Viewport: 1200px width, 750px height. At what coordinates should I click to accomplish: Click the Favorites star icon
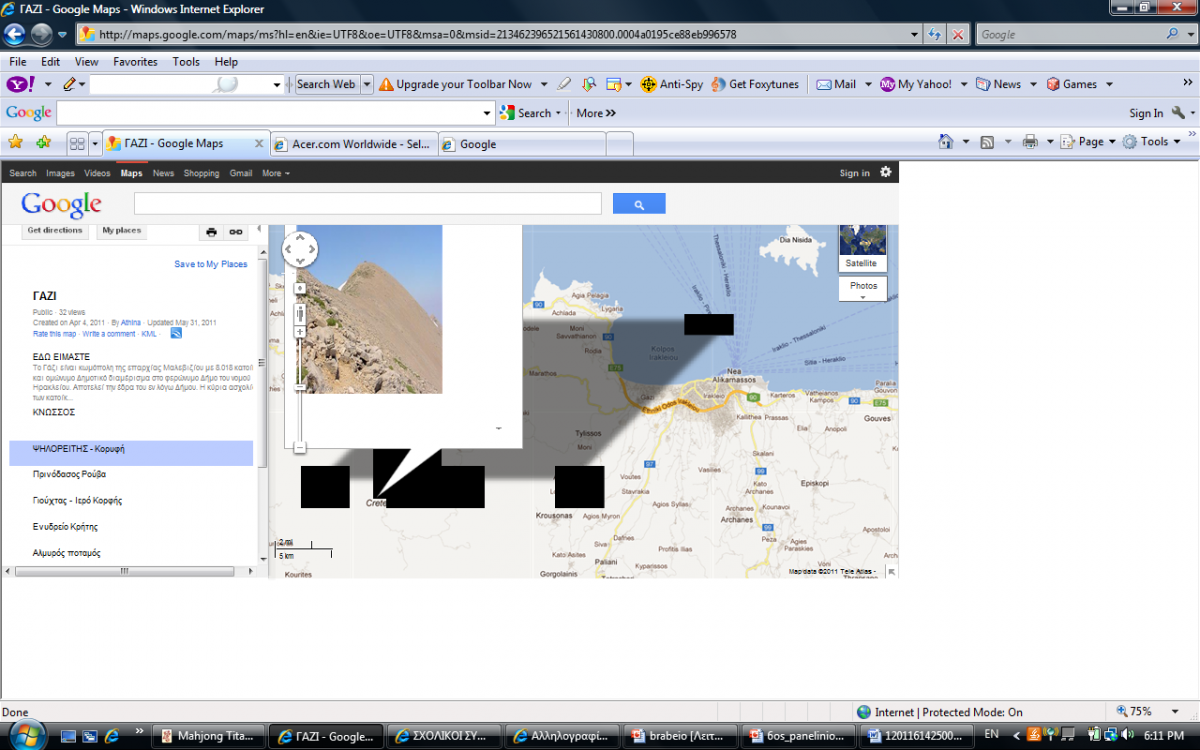(15, 142)
